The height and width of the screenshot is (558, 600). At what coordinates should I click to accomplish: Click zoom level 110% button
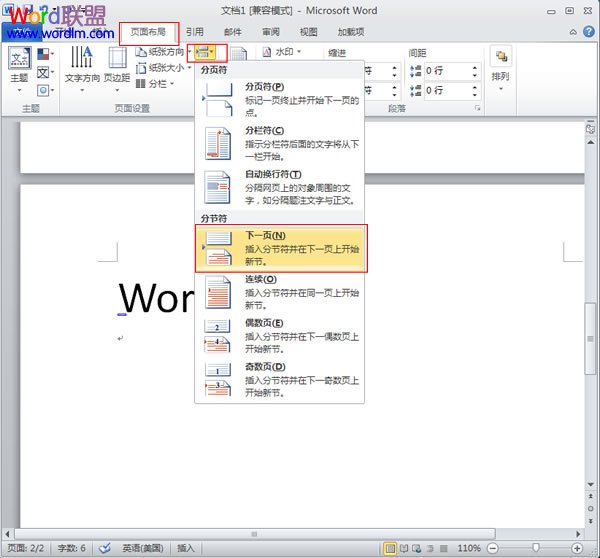click(x=469, y=548)
